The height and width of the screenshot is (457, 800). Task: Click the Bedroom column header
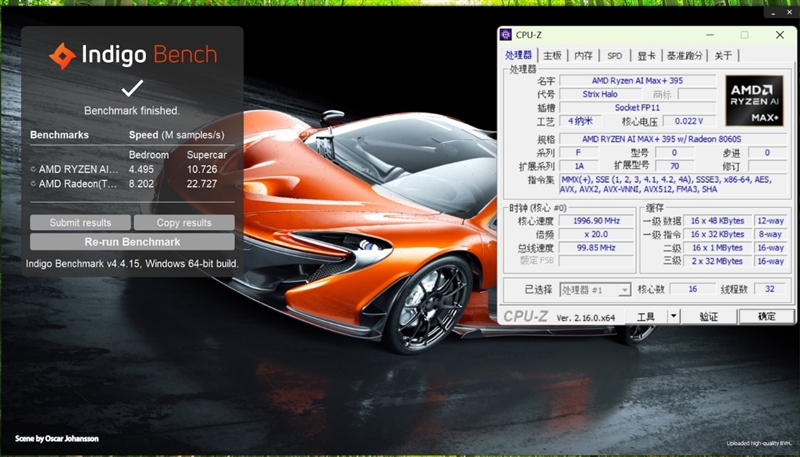(x=148, y=155)
